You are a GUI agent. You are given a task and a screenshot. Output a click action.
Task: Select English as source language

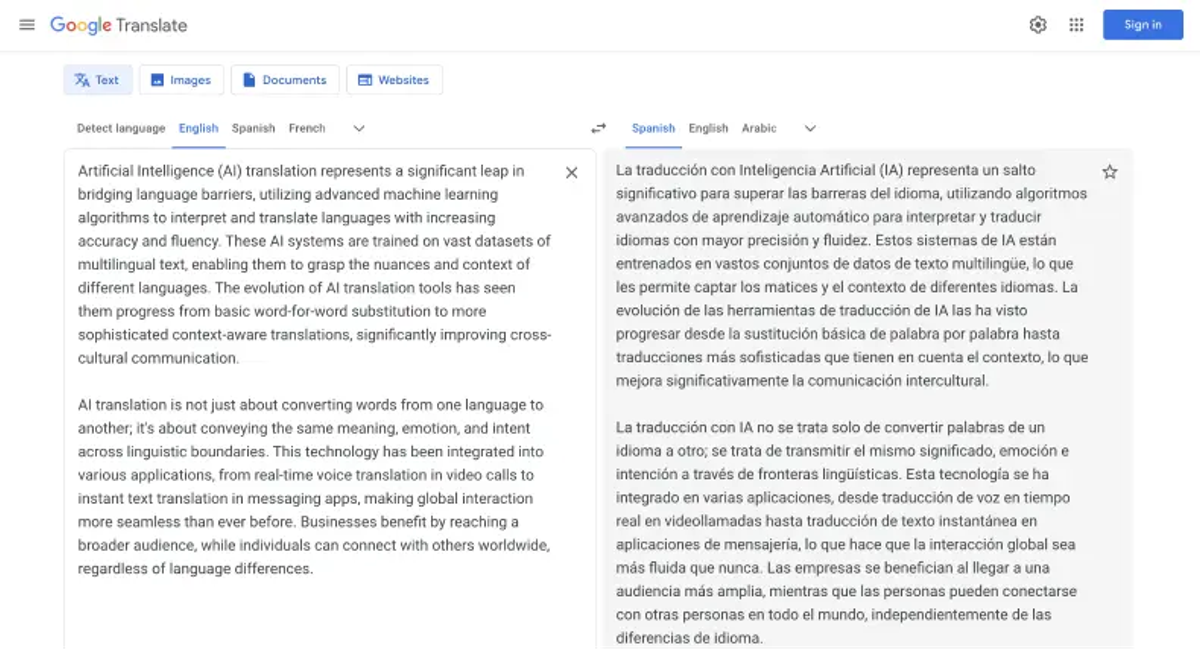(198, 128)
